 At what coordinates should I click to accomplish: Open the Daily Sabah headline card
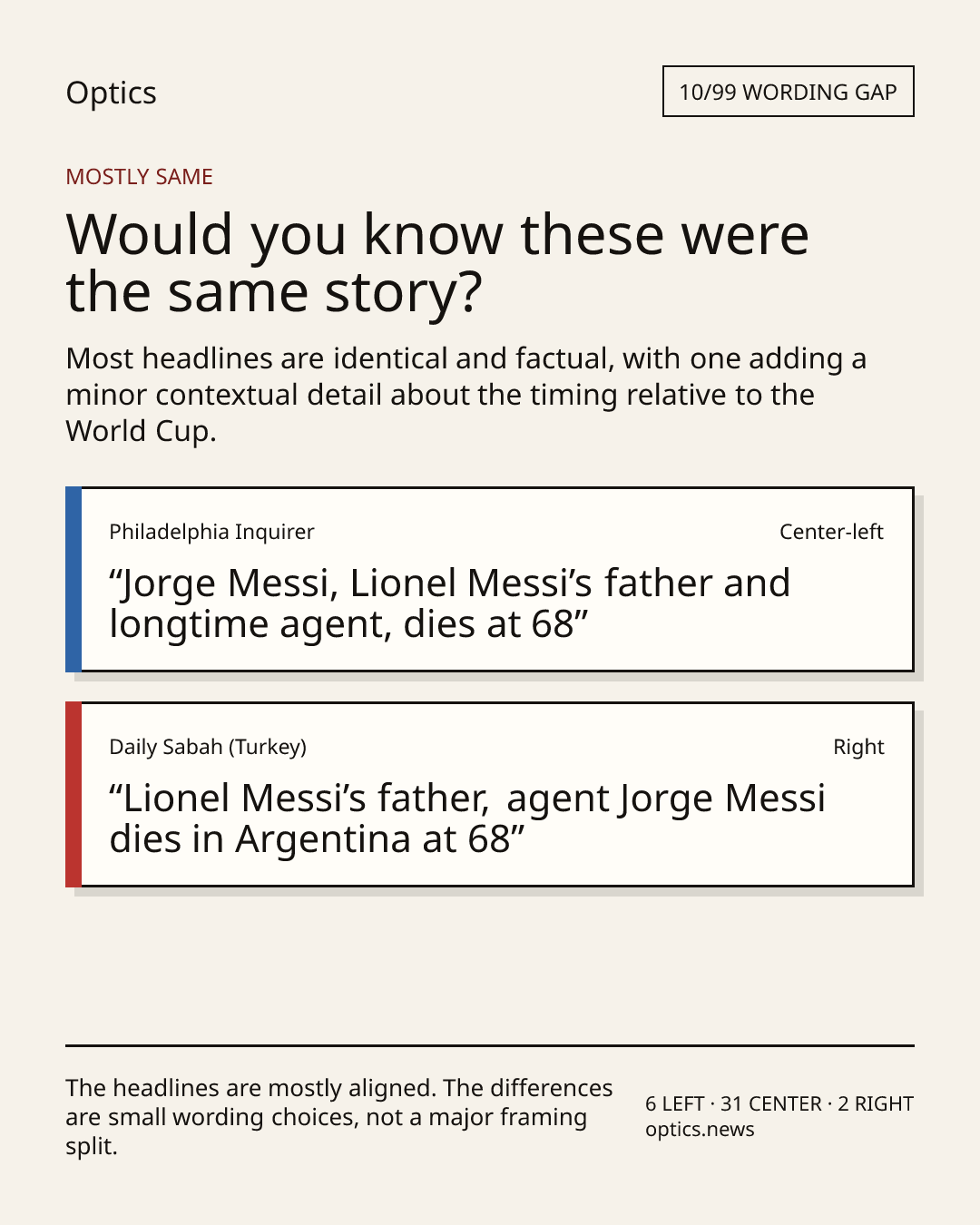coord(489,794)
